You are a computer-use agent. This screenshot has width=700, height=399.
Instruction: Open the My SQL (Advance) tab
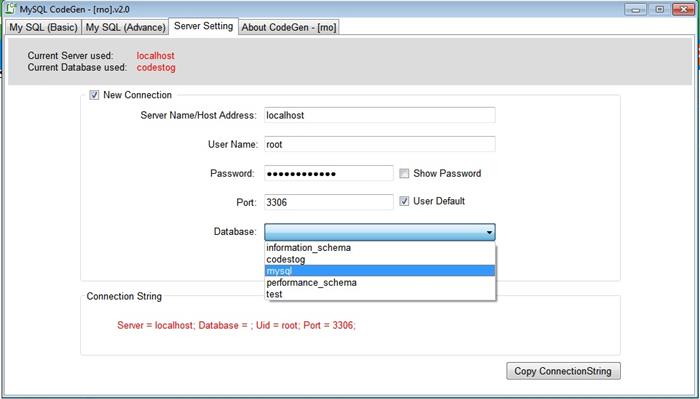point(125,27)
